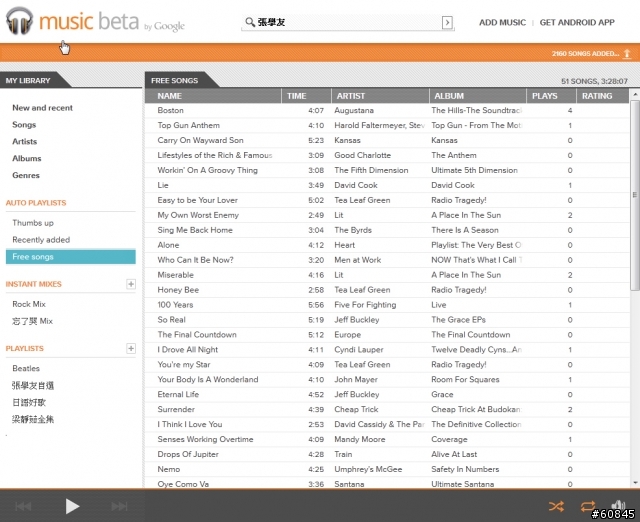Screen dimensions: 640x522
Task: Open the 日語好歌 playlist
Action: pos(29,402)
